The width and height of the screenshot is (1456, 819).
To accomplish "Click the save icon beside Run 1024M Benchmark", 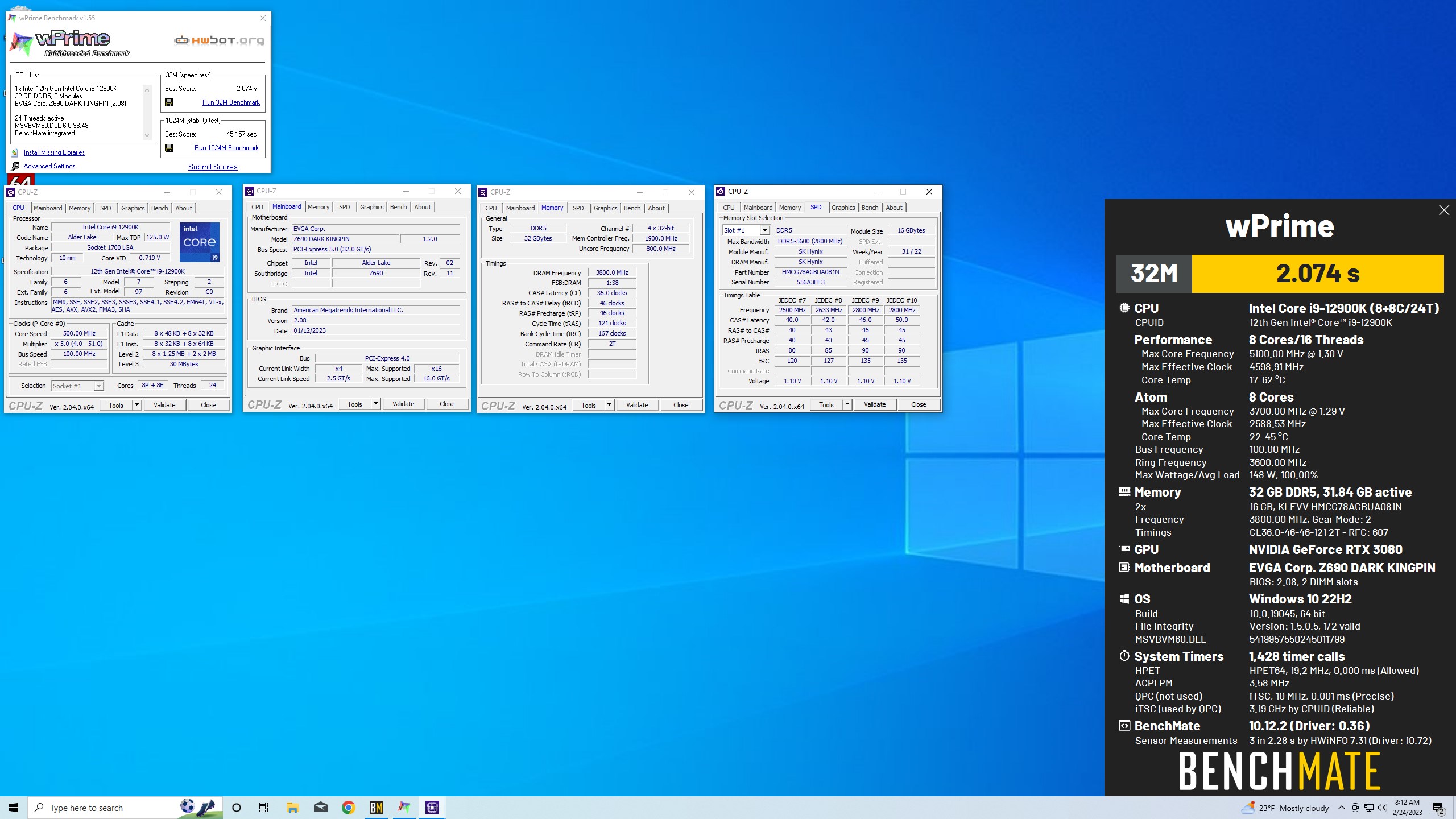I will coord(169,148).
